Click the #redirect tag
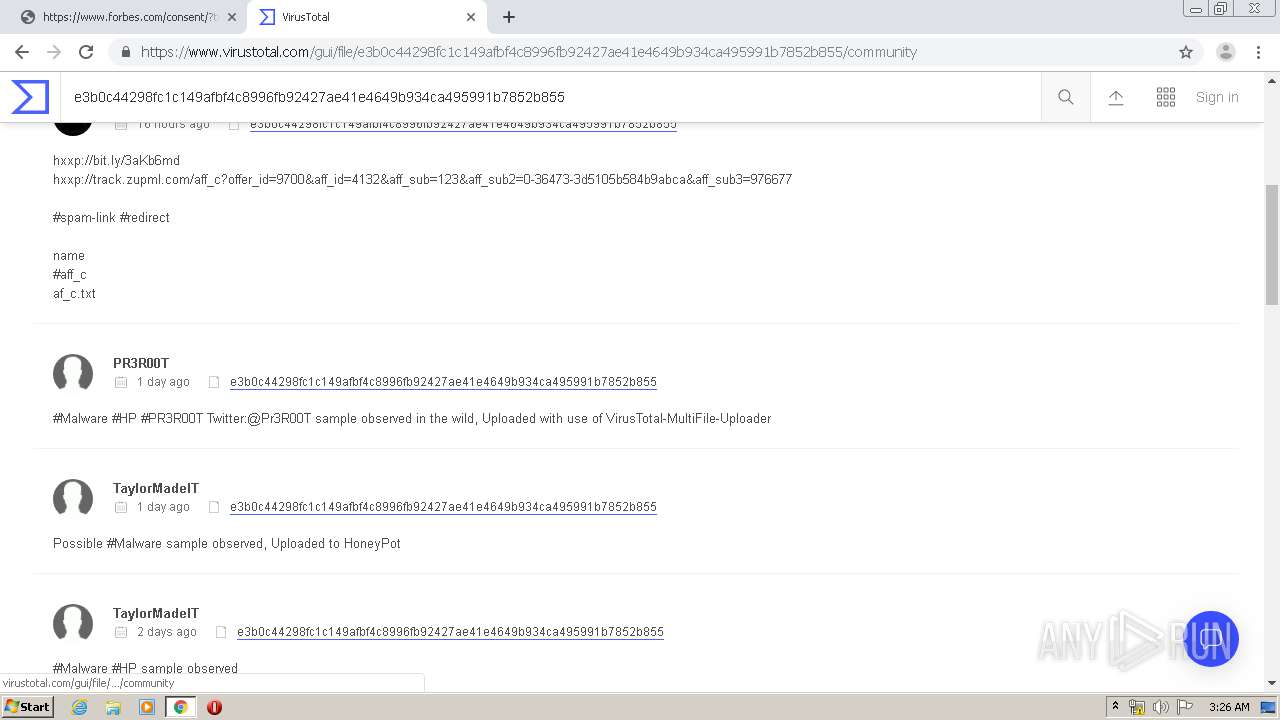1280x720 pixels. [145, 217]
